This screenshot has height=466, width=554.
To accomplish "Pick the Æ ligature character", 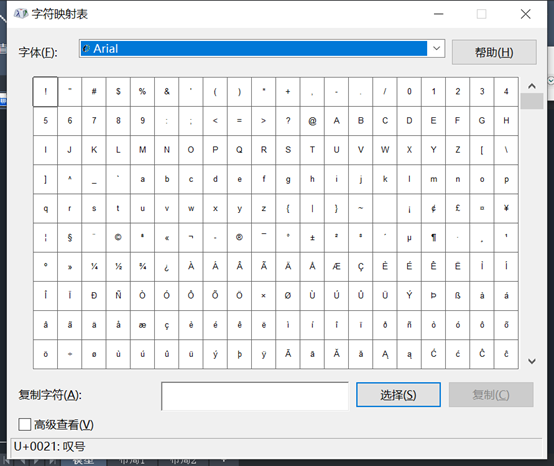I will point(336,267).
